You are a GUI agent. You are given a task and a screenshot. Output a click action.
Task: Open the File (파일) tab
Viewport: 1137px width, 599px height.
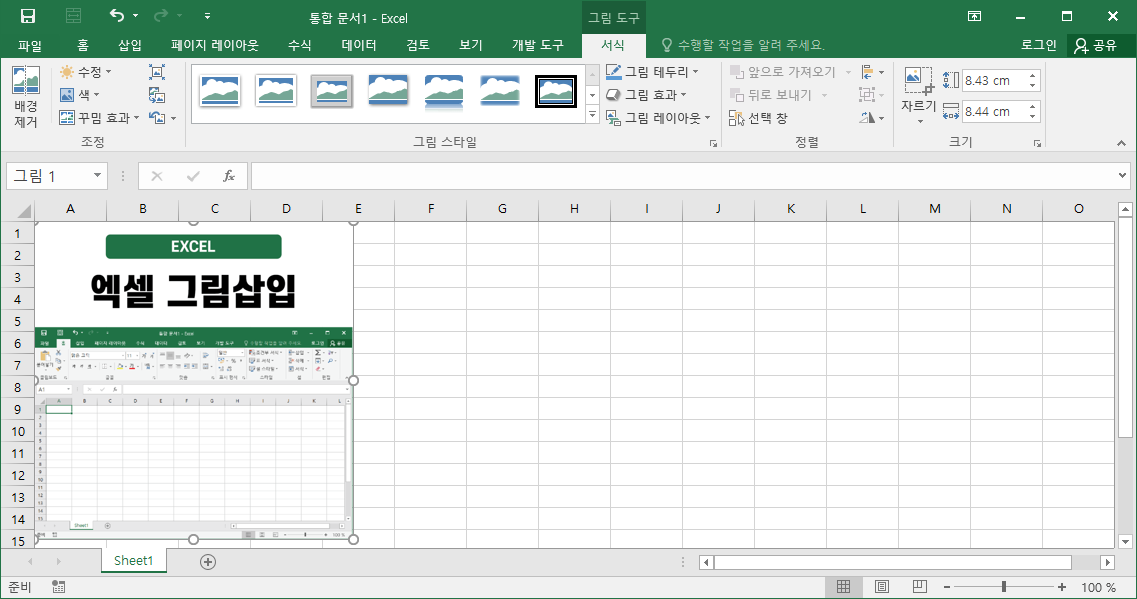click(30, 45)
